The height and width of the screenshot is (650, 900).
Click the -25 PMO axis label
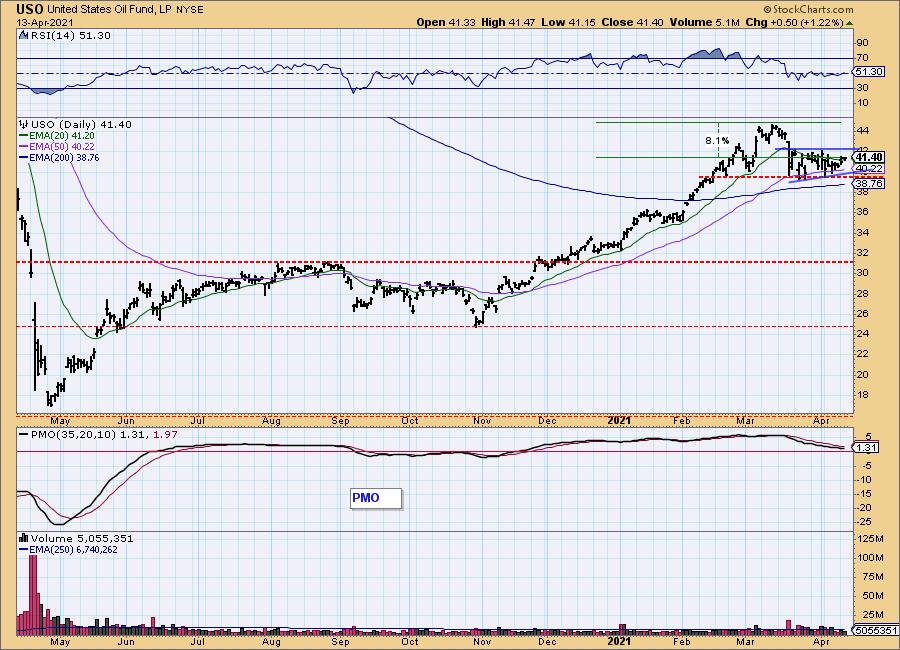(x=863, y=521)
